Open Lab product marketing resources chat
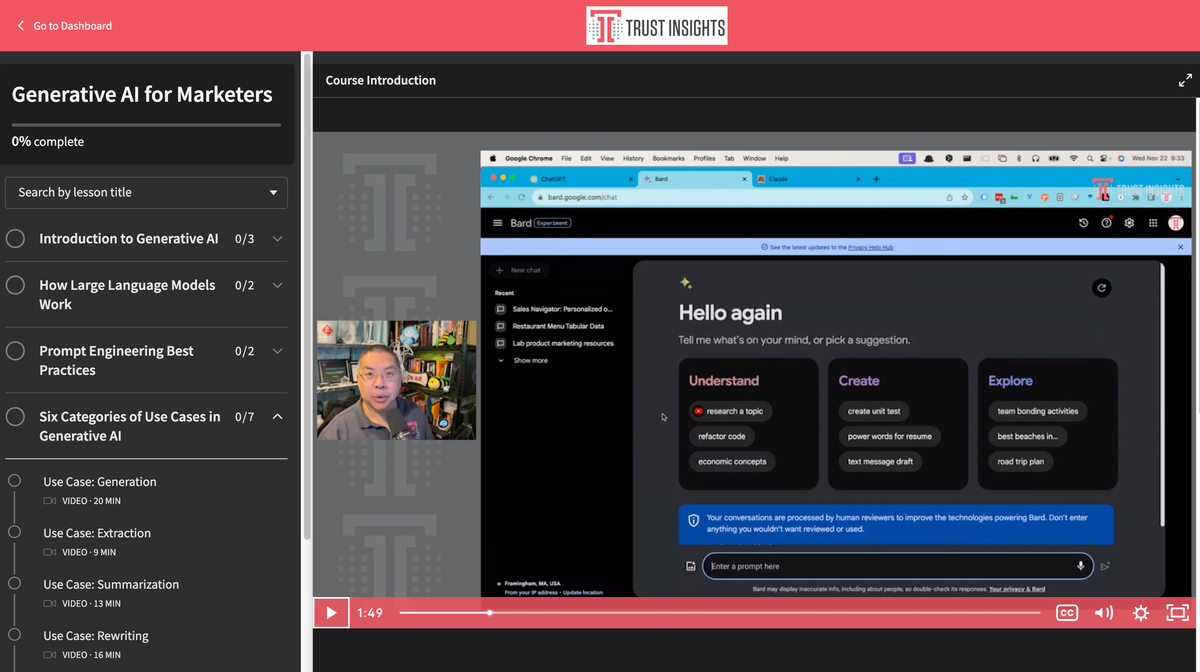 (x=562, y=343)
